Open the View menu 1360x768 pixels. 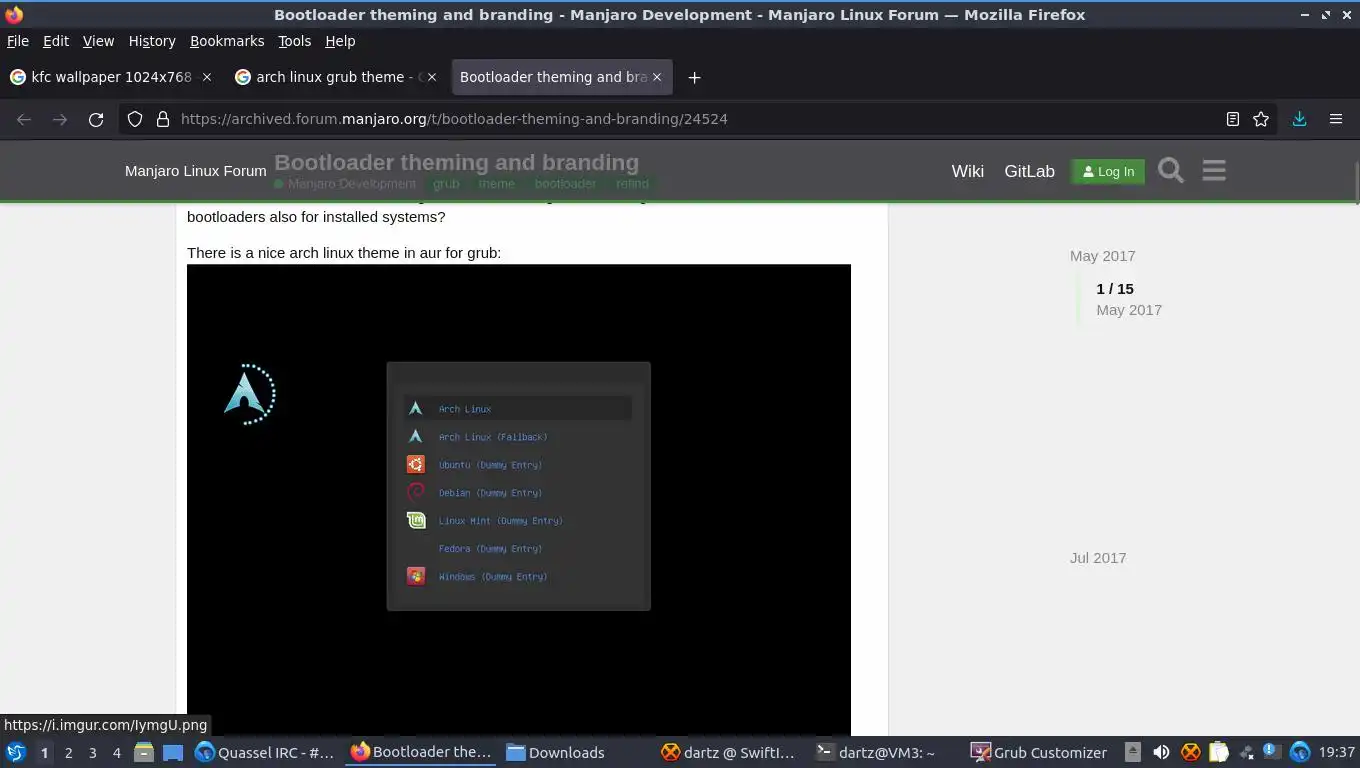point(98,41)
